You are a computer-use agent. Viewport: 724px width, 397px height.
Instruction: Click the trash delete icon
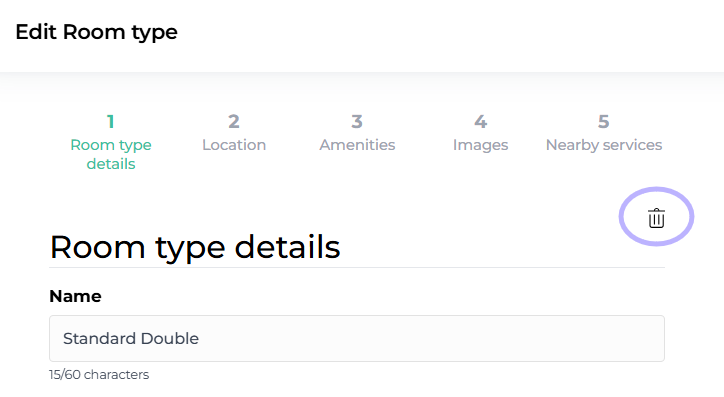(x=656, y=218)
